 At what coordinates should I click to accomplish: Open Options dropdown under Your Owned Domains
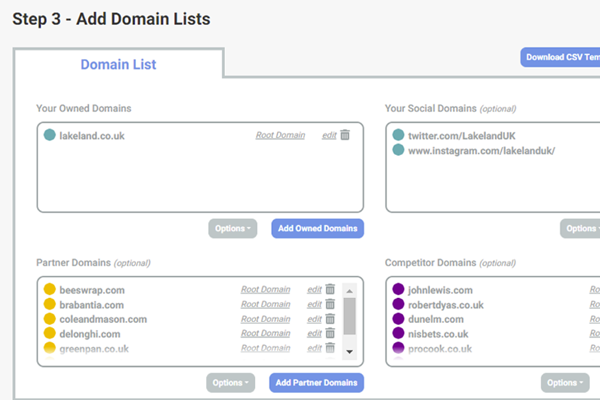tap(233, 229)
